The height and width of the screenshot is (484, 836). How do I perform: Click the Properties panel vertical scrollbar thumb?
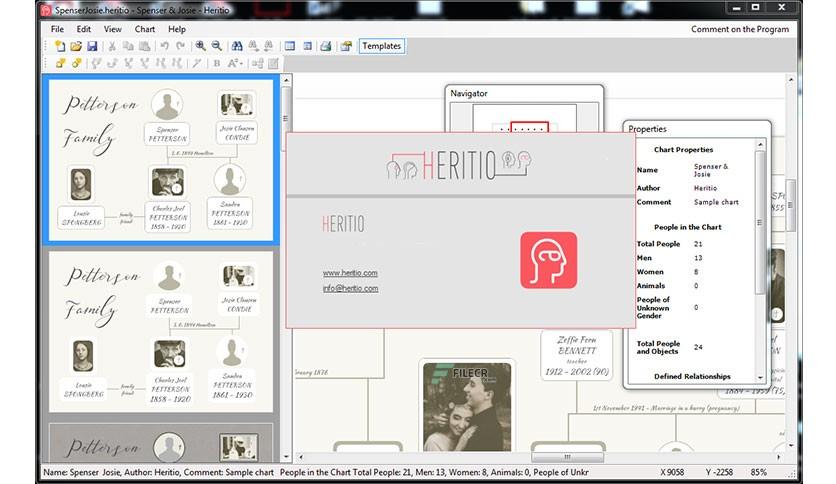(761, 222)
